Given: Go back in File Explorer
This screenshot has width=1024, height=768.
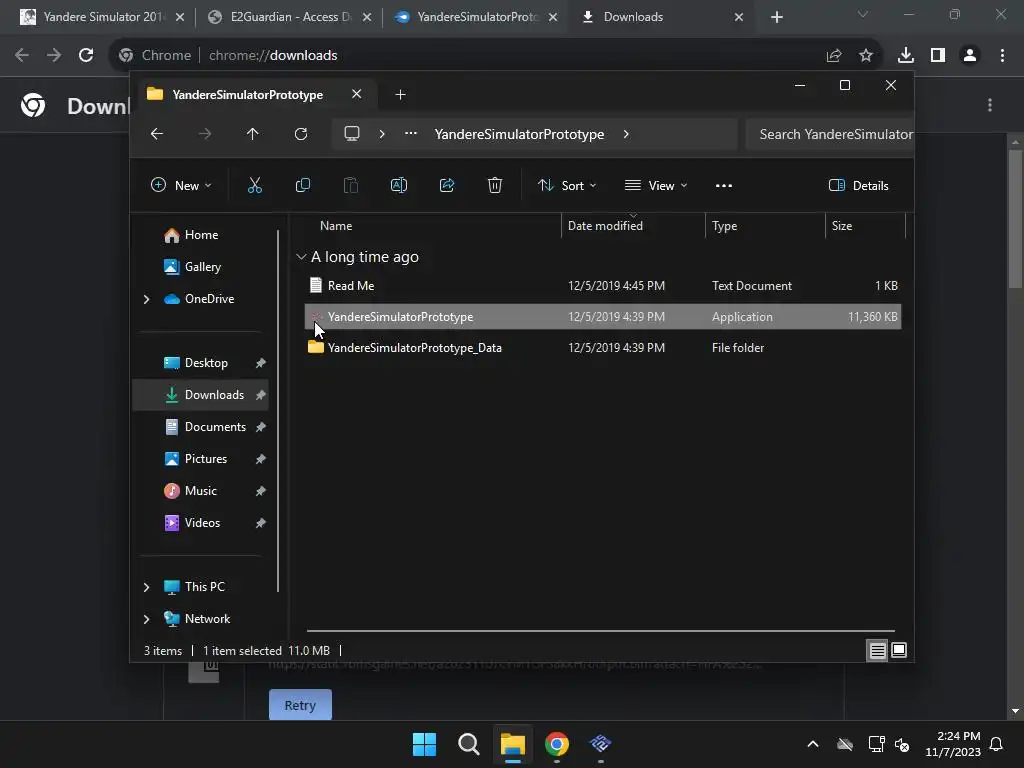Looking at the screenshot, I should coord(157,134).
